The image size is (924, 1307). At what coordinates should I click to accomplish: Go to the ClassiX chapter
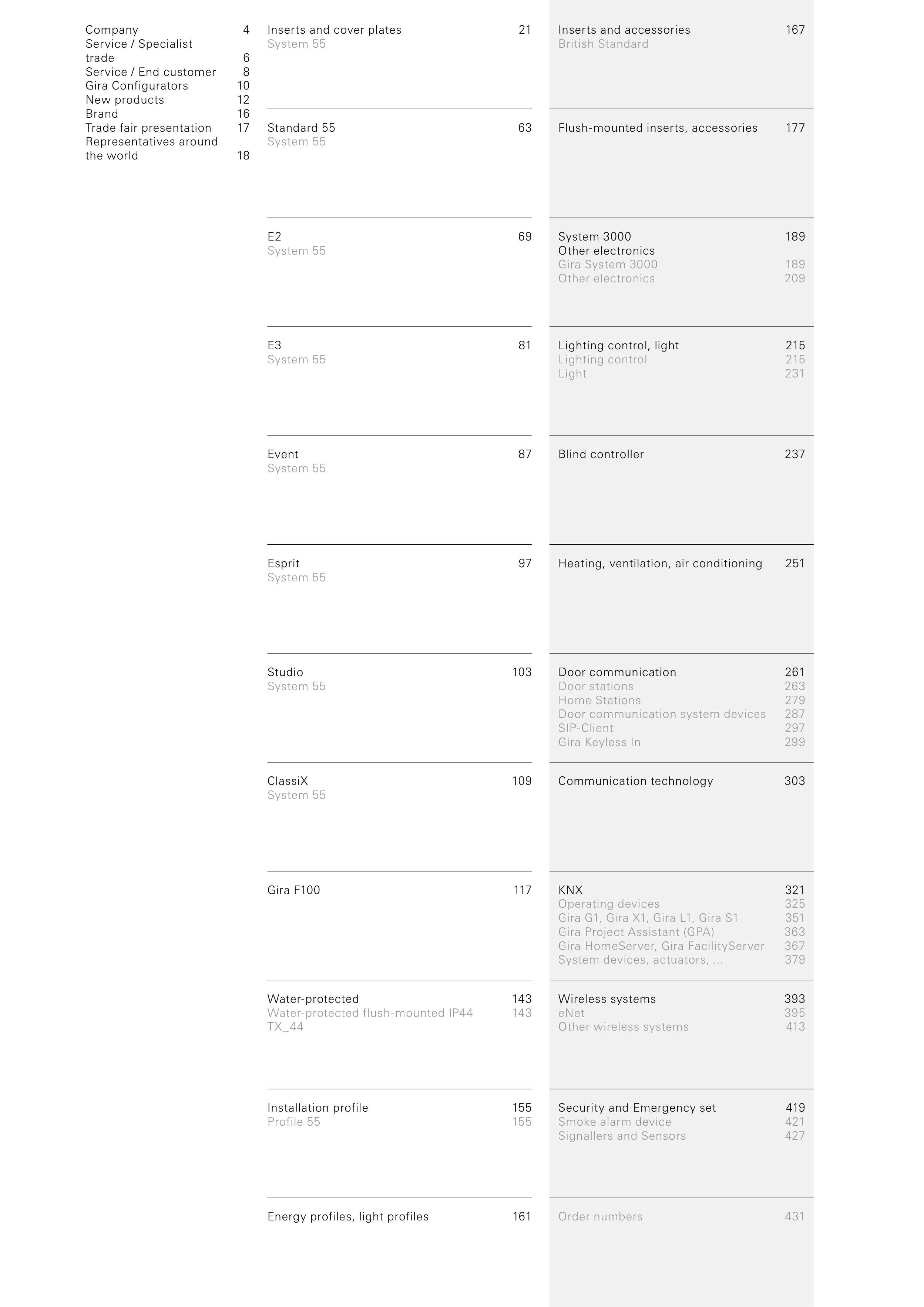[288, 781]
